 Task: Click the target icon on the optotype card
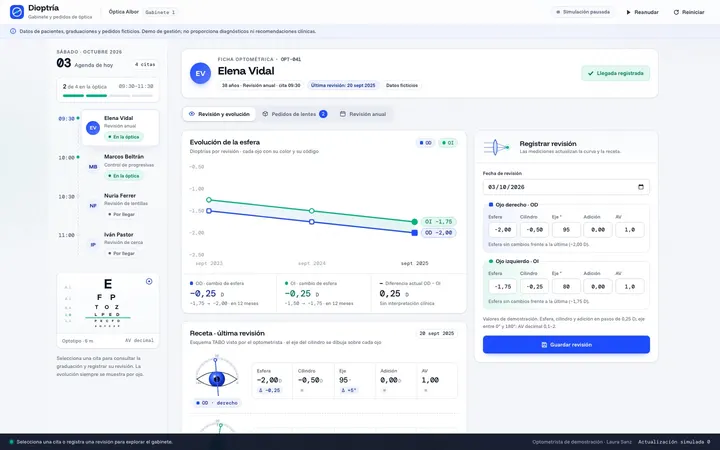point(149,281)
